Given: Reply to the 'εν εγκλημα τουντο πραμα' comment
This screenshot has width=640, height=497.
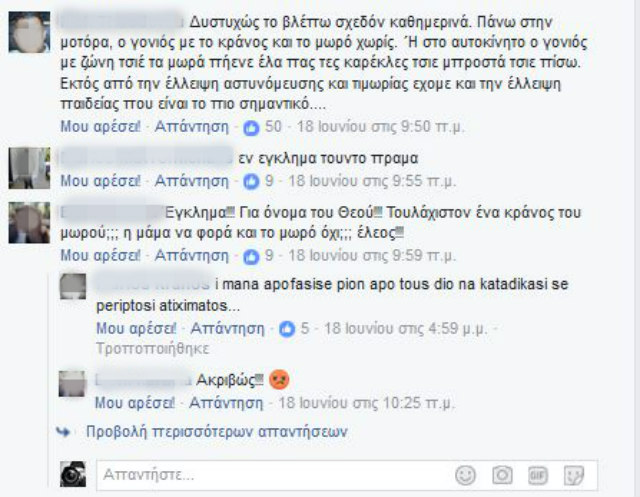Looking at the screenshot, I should 192,181.
